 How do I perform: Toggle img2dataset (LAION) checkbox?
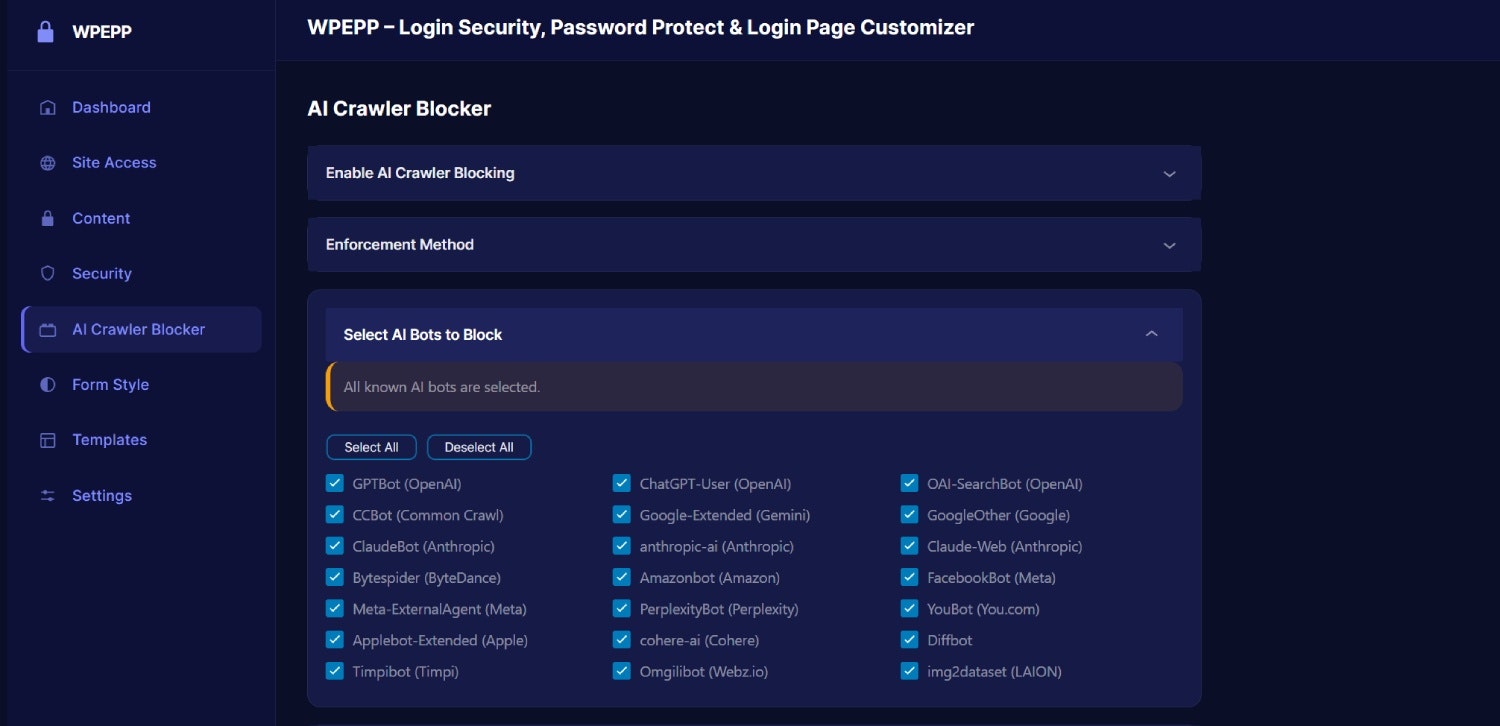(909, 671)
